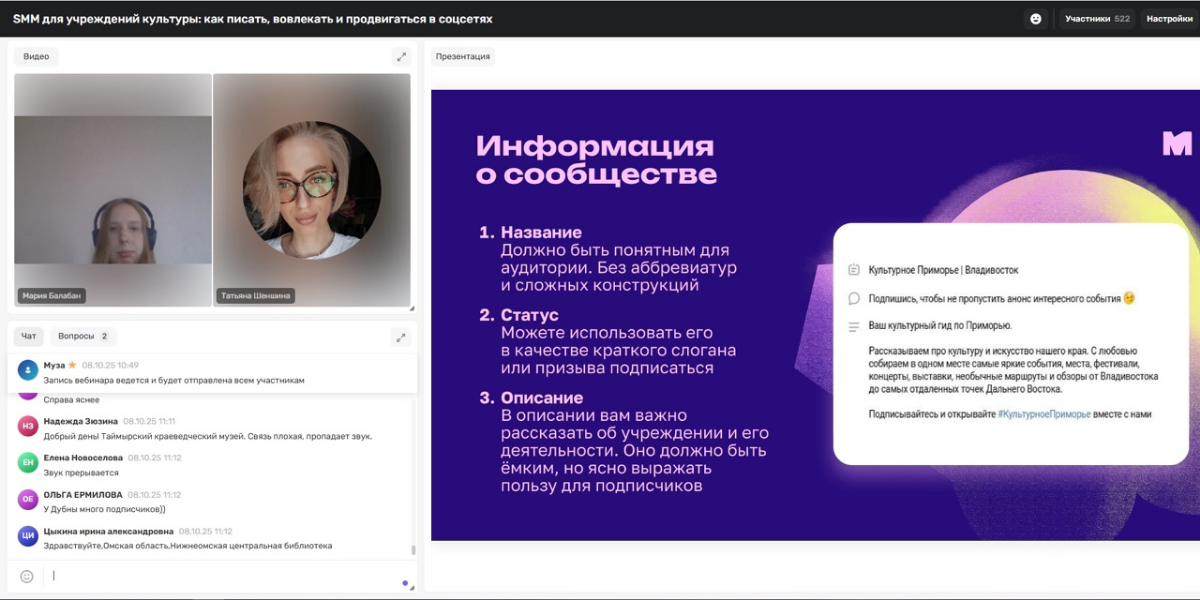This screenshot has height=600, width=1200.
Task: Click timestamp 08.10.25 10:49
Action: tap(110, 366)
